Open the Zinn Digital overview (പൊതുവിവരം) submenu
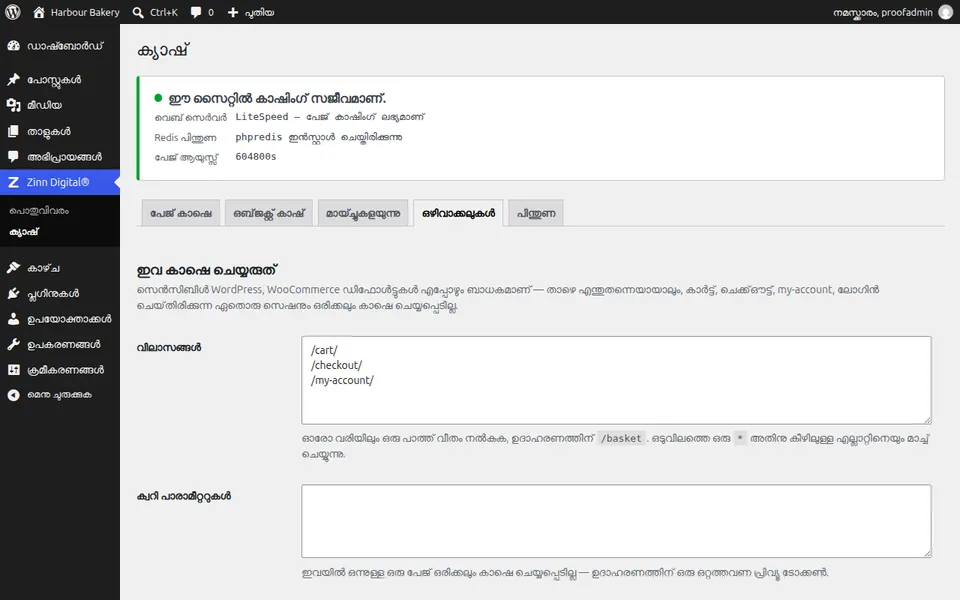This screenshot has width=960, height=600. (x=39, y=211)
